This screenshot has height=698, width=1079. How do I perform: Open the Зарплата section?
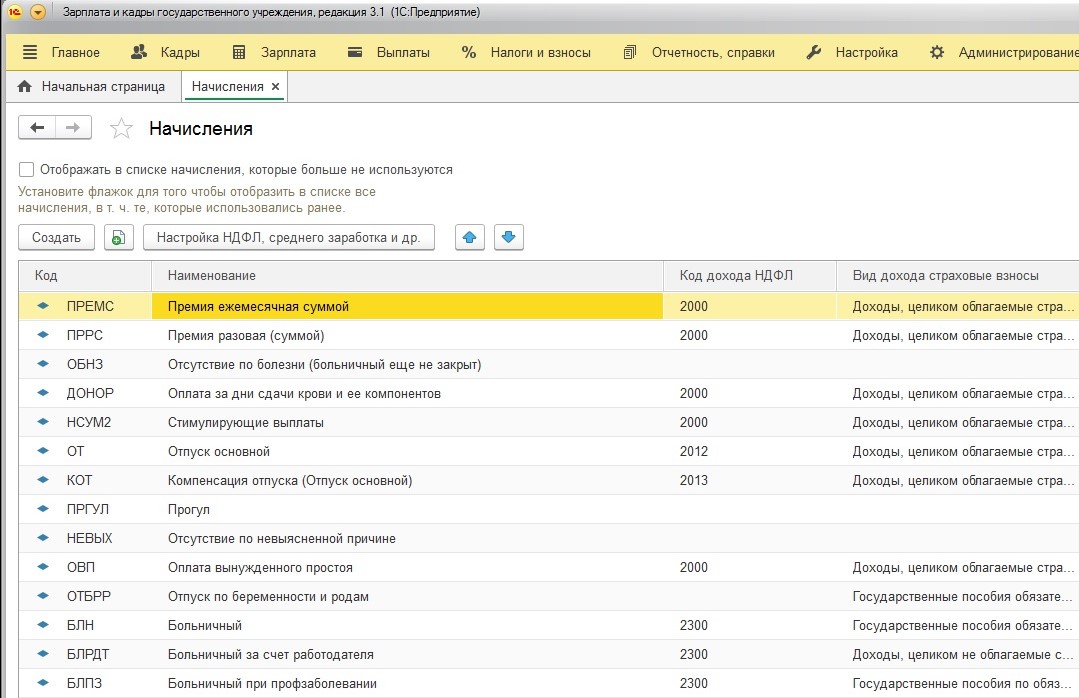pyautogui.click(x=288, y=52)
